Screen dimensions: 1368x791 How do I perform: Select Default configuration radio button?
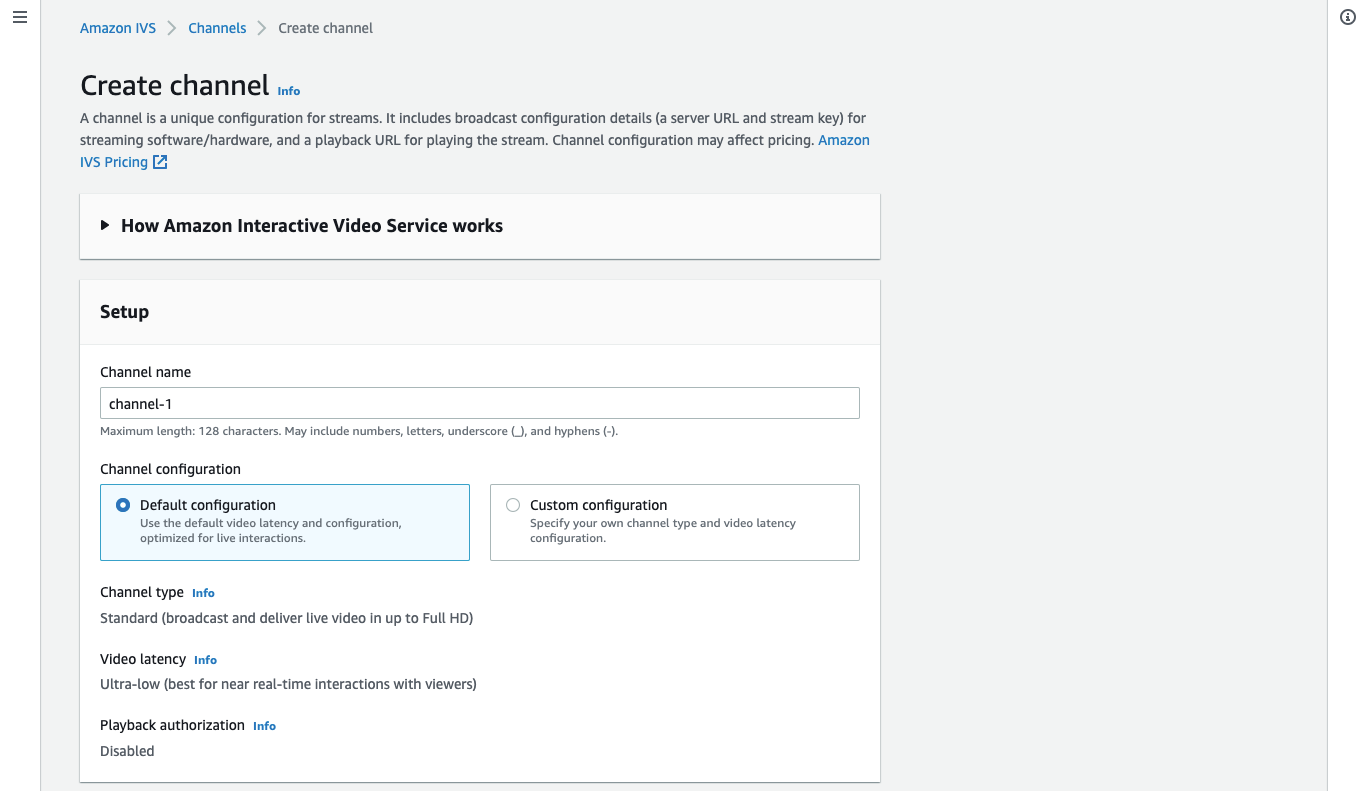pyautogui.click(x=123, y=505)
